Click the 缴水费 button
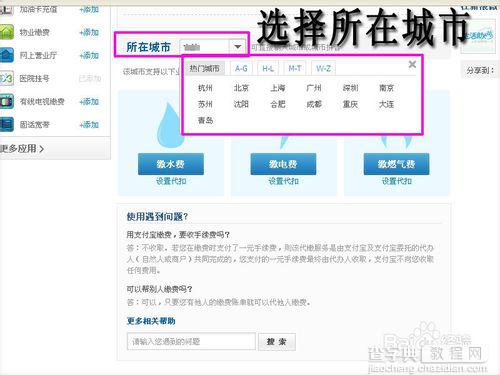500x375 pixels. pyautogui.click(x=171, y=164)
